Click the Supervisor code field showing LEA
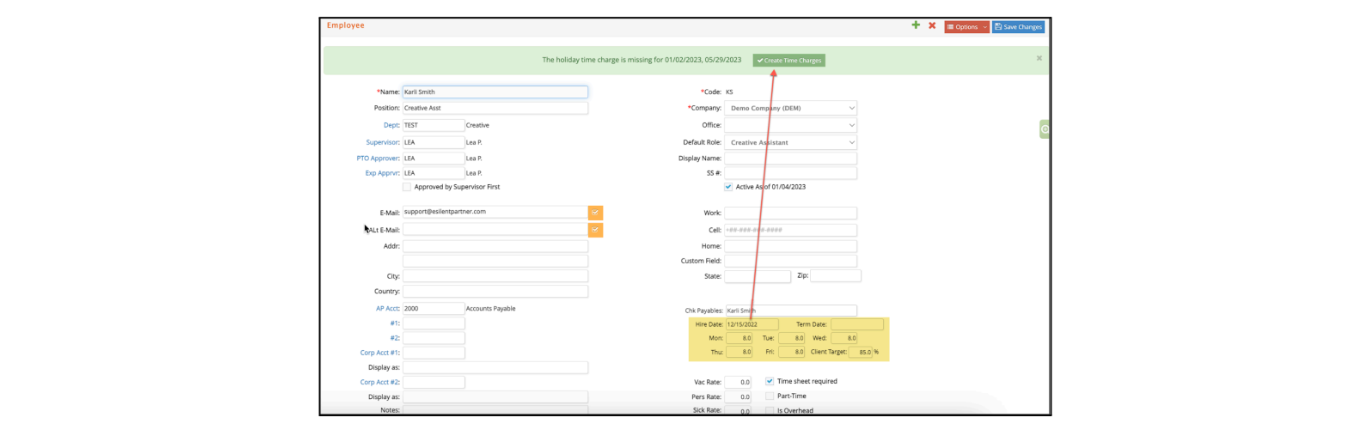 pos(433,143)
